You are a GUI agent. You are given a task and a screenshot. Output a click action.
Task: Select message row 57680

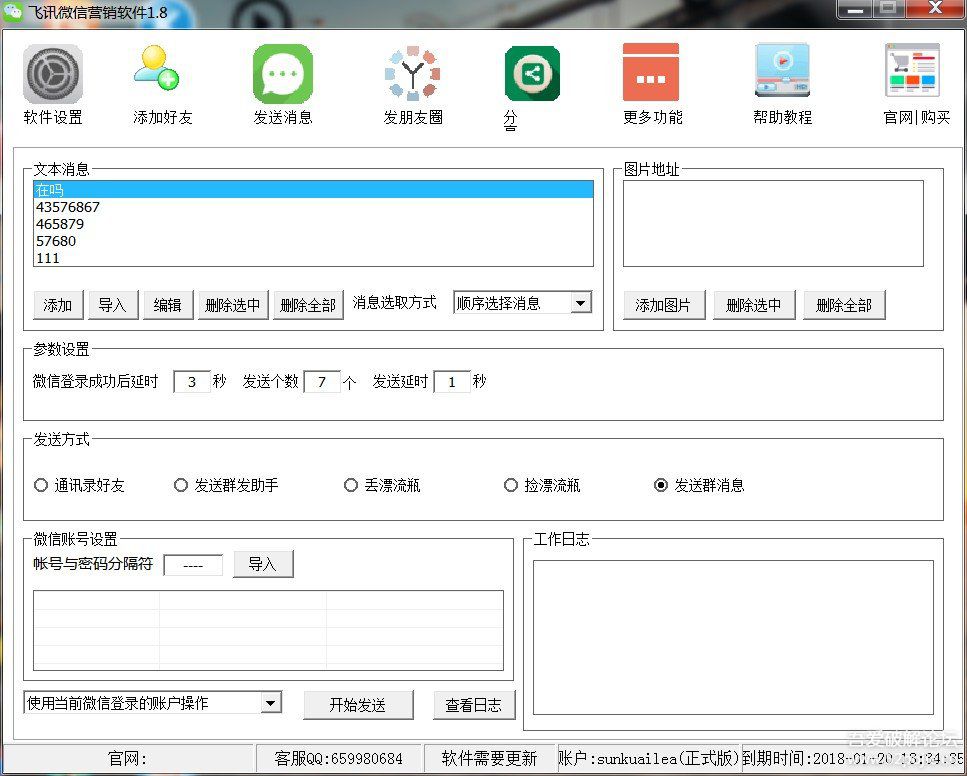point(313,241)
